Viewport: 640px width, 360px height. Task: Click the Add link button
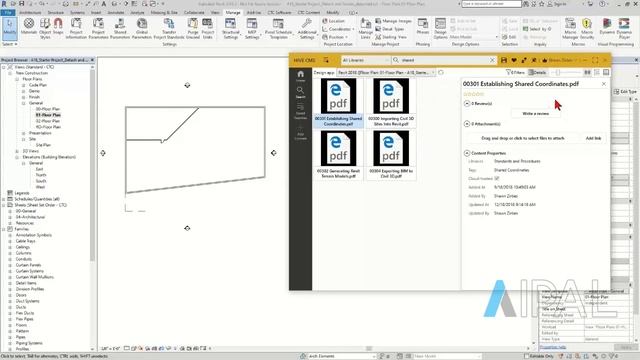coord(593,138)
